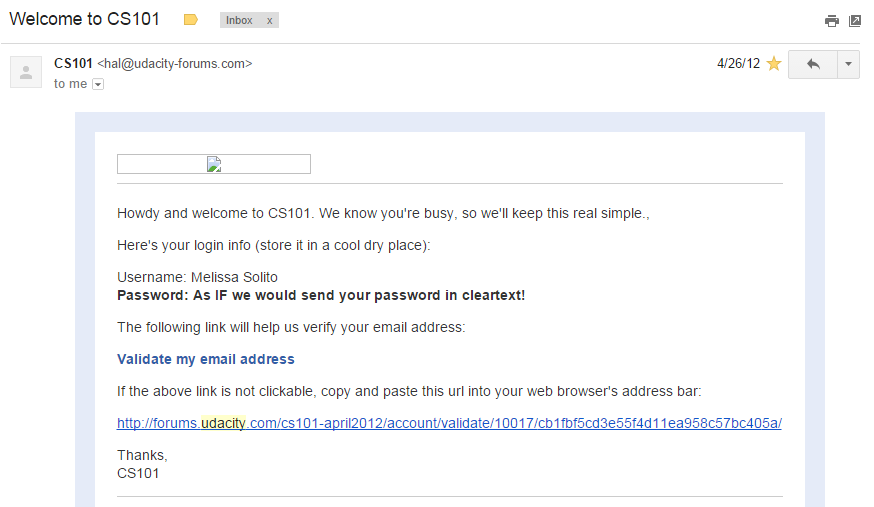
Task: Click the 'Welcome to CS101' subject line
Action: click(x=85, y=19)
